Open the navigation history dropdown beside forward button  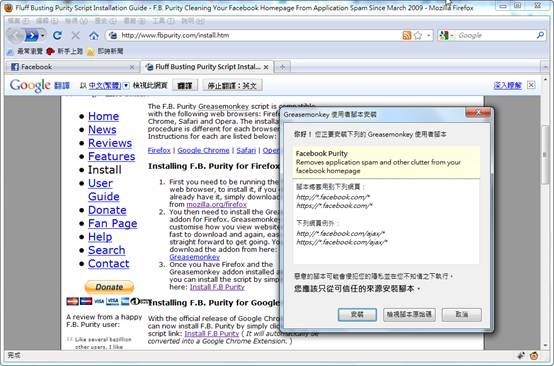[42, 36]
